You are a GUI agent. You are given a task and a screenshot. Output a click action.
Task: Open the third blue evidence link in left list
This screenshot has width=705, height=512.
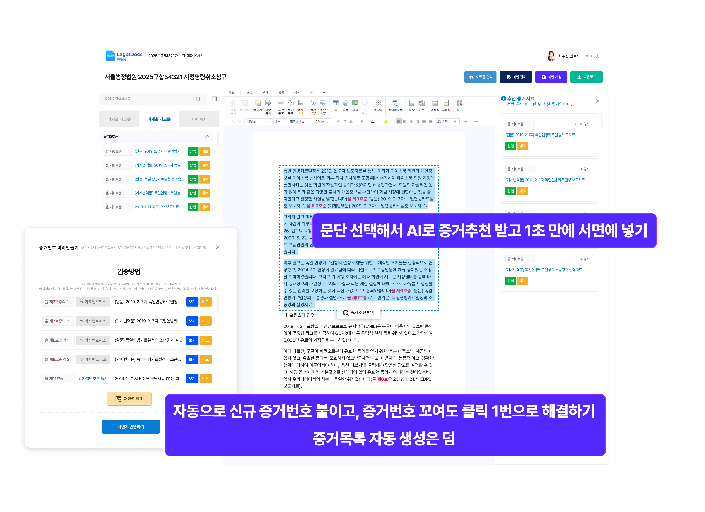159,179
